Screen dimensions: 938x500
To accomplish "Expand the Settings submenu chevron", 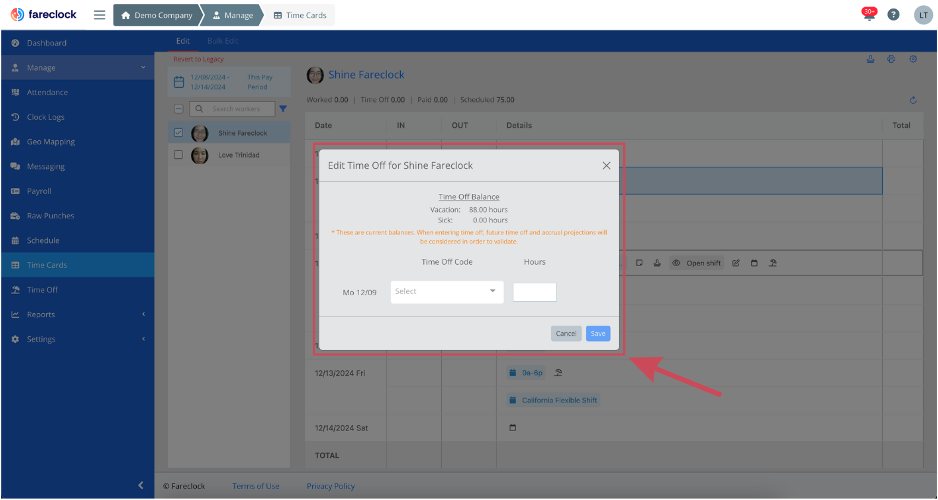I will (x=143, y=339).
